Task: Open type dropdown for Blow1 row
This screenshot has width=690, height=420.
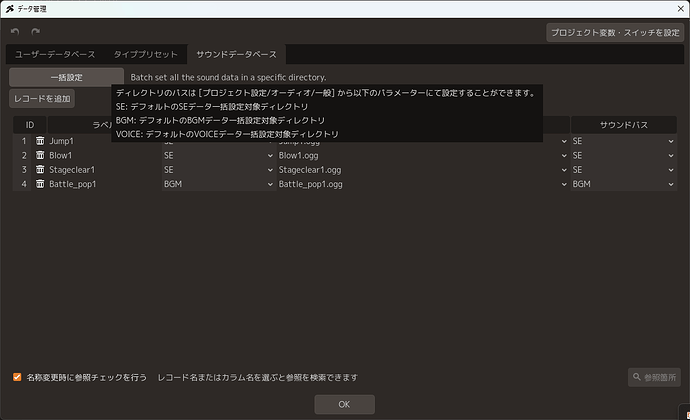Action: (219, 155)
